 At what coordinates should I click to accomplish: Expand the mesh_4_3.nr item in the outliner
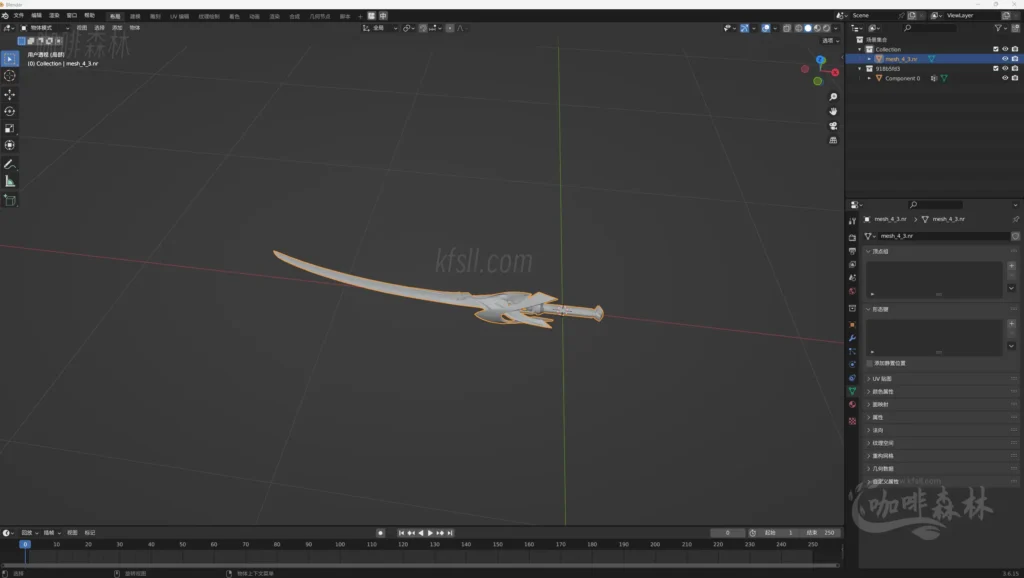tap(869, 58)
